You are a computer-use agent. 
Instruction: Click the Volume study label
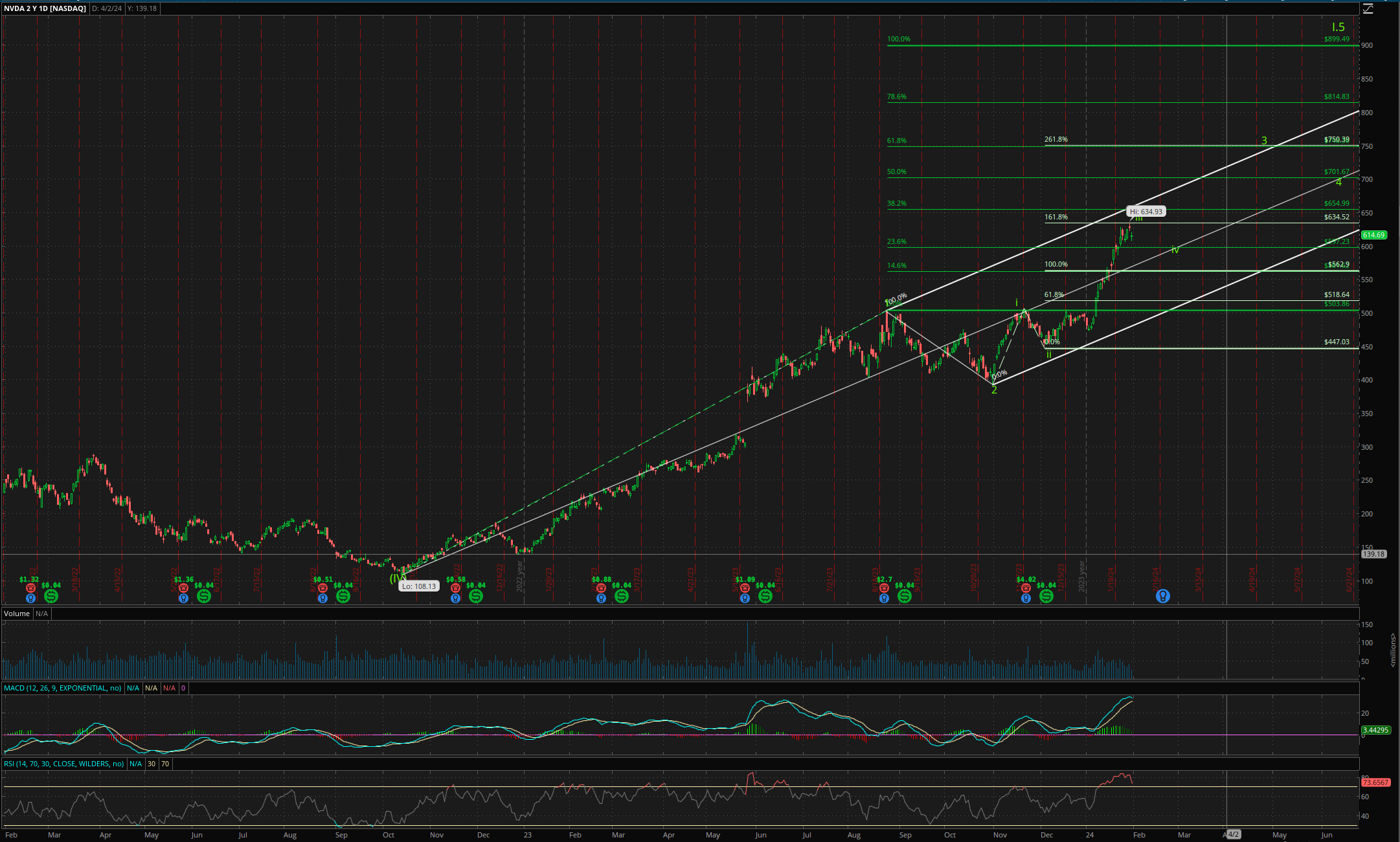point(17,614)
